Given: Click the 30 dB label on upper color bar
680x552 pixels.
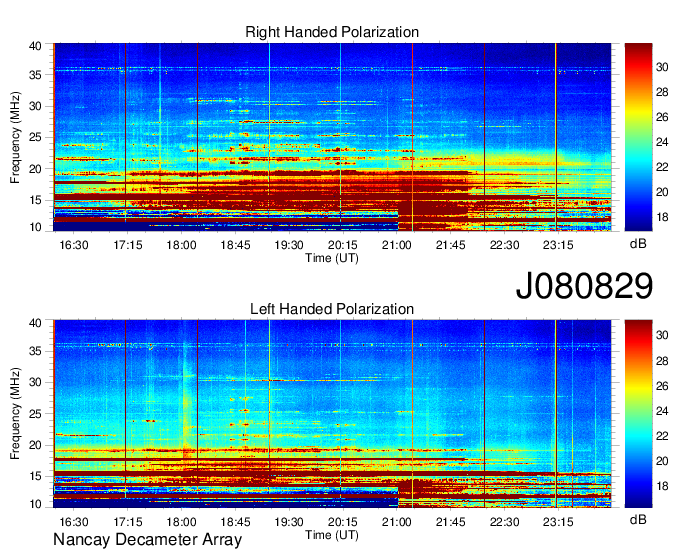Looking at the screenshot, I should pyautogui.click(x=662, y=67).
